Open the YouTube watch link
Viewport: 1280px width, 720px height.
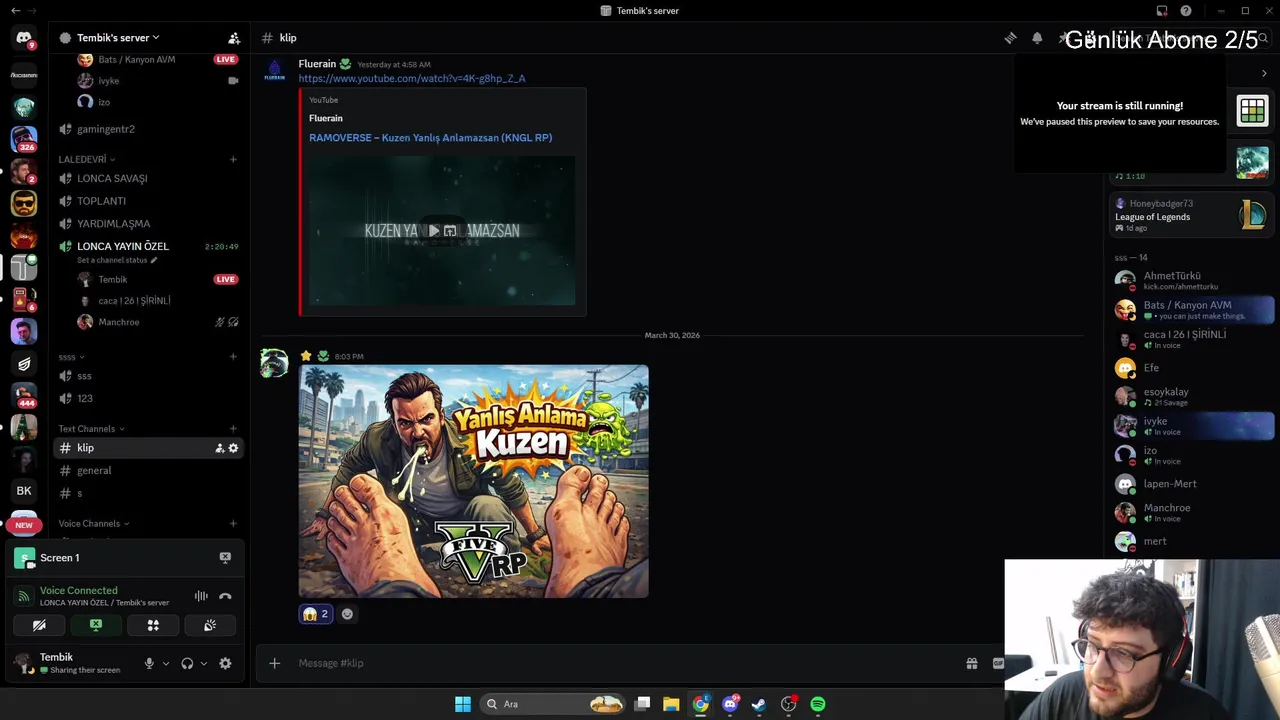click(x=411, y=78)
